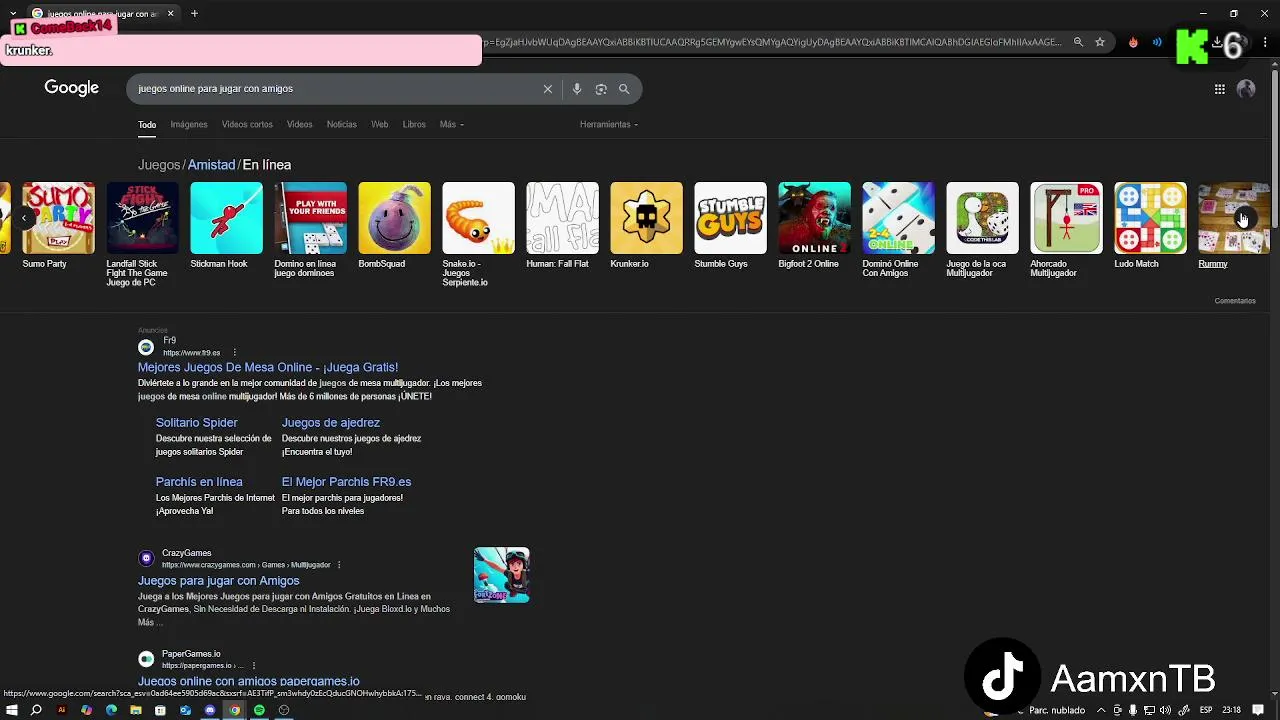Select the Krunker.io game thumbnail
Image resolution: width=1280 pixels, height=720 pixels.
647,218
